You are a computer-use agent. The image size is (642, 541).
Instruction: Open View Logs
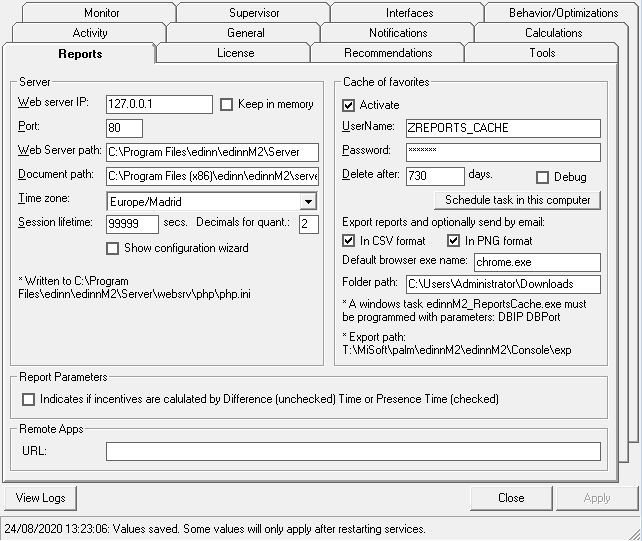click(41, 498)
